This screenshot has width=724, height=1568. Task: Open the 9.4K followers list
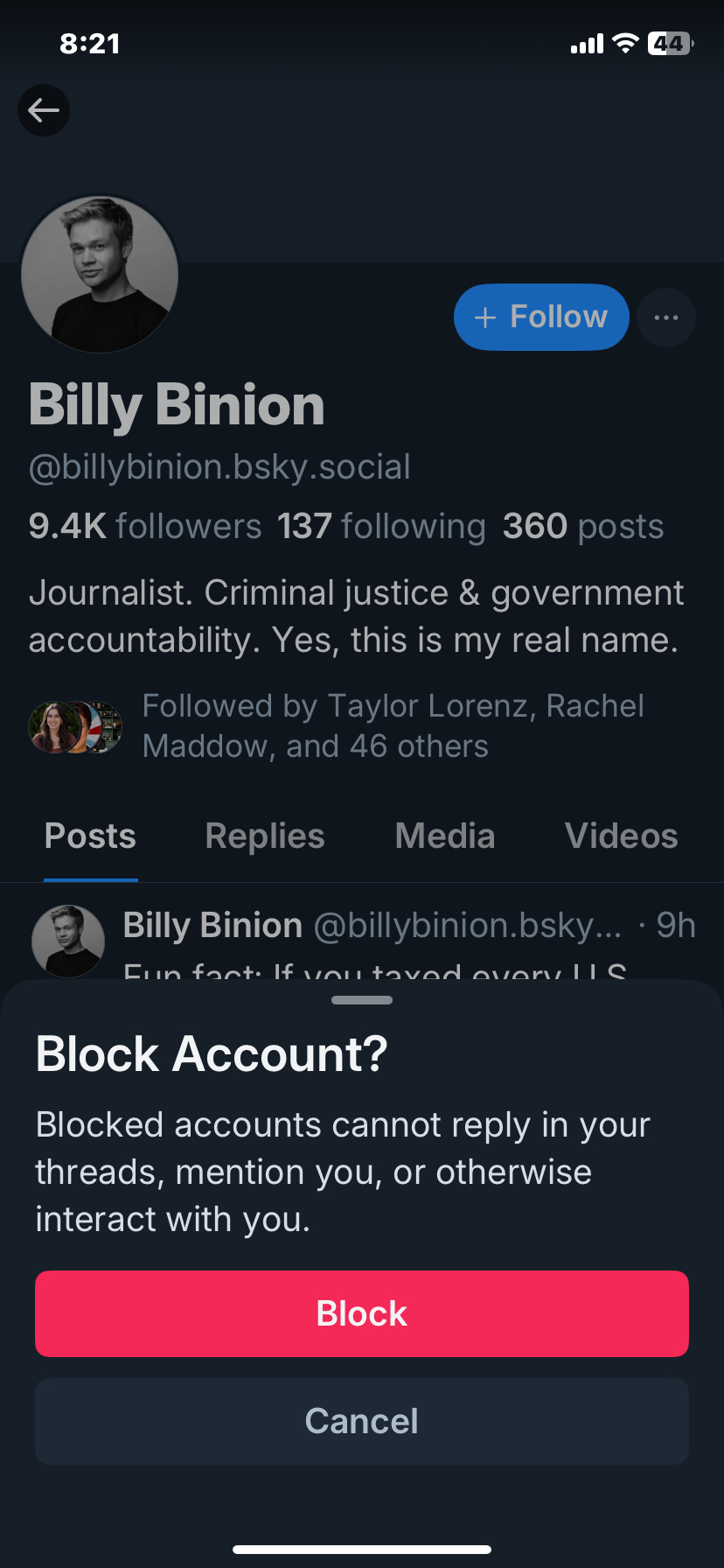(x=145, y=527)
